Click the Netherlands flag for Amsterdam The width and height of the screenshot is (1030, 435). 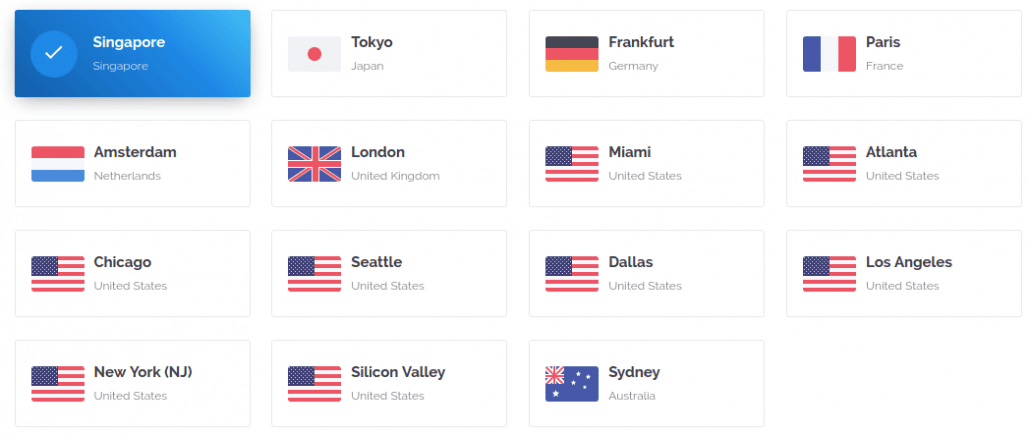click(58, 164)
